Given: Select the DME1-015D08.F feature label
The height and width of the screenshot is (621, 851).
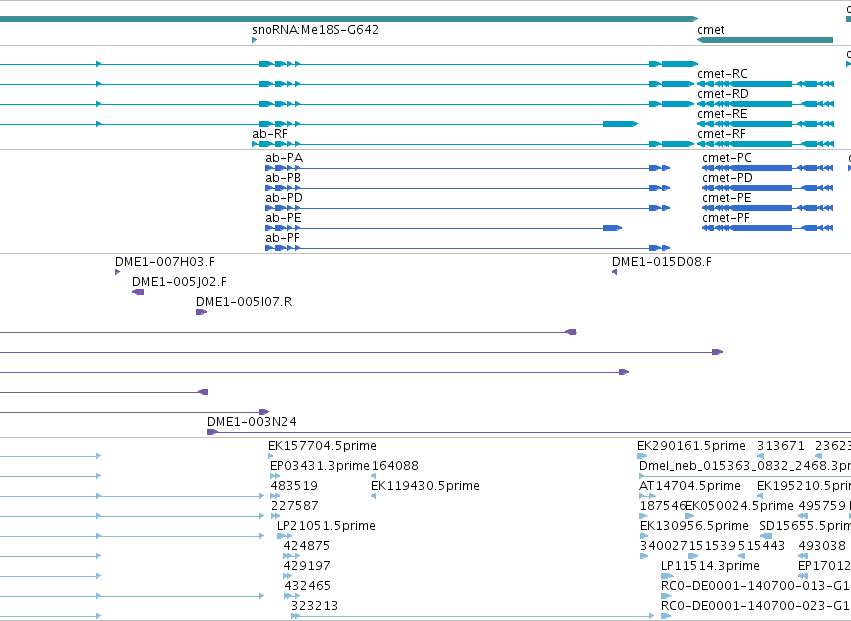Looking at the screenshot, I should click(x=662, y=262).
